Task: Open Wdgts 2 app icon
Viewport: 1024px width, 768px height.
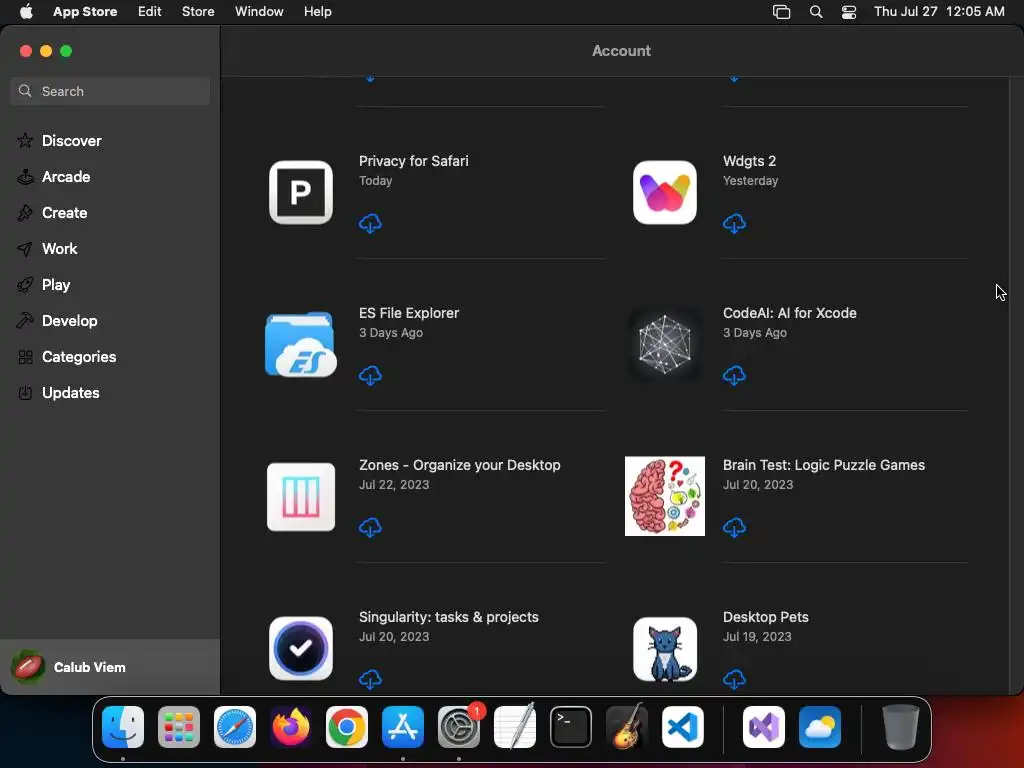Action: (664, 193)
